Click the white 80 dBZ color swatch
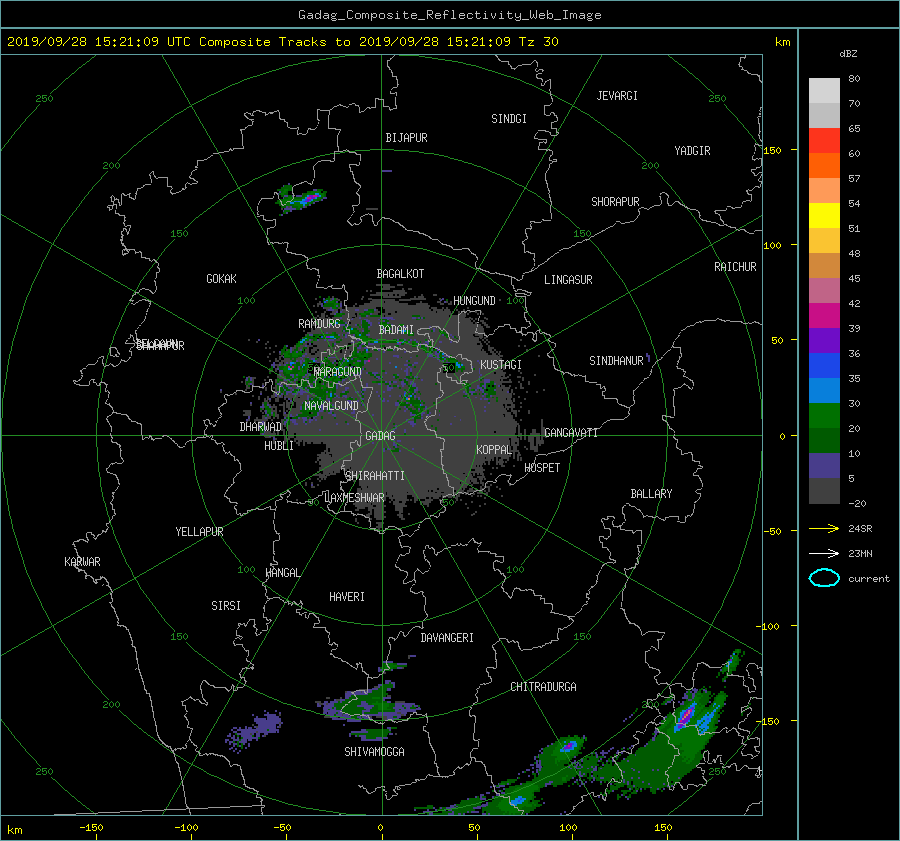This screenshot has width=900, height=841. 824,90
